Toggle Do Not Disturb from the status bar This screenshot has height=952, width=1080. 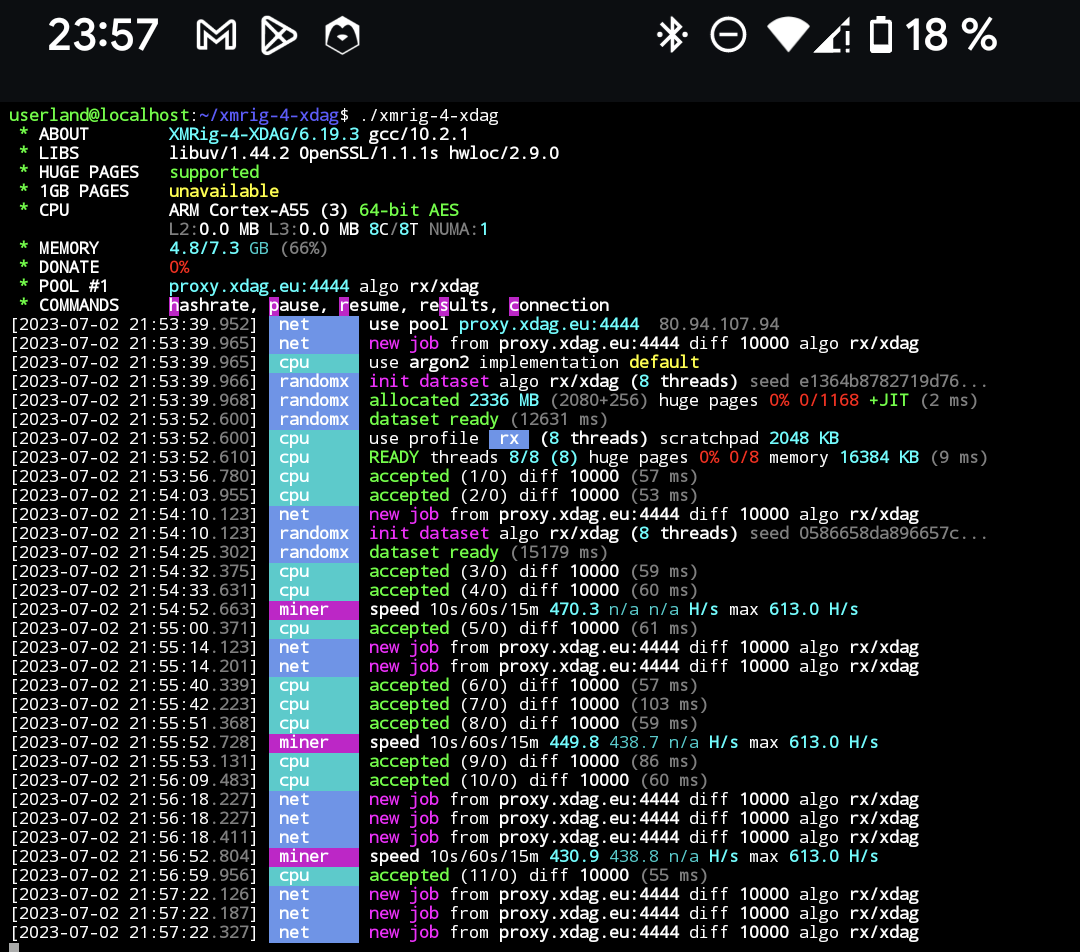(x=729, y=34)
